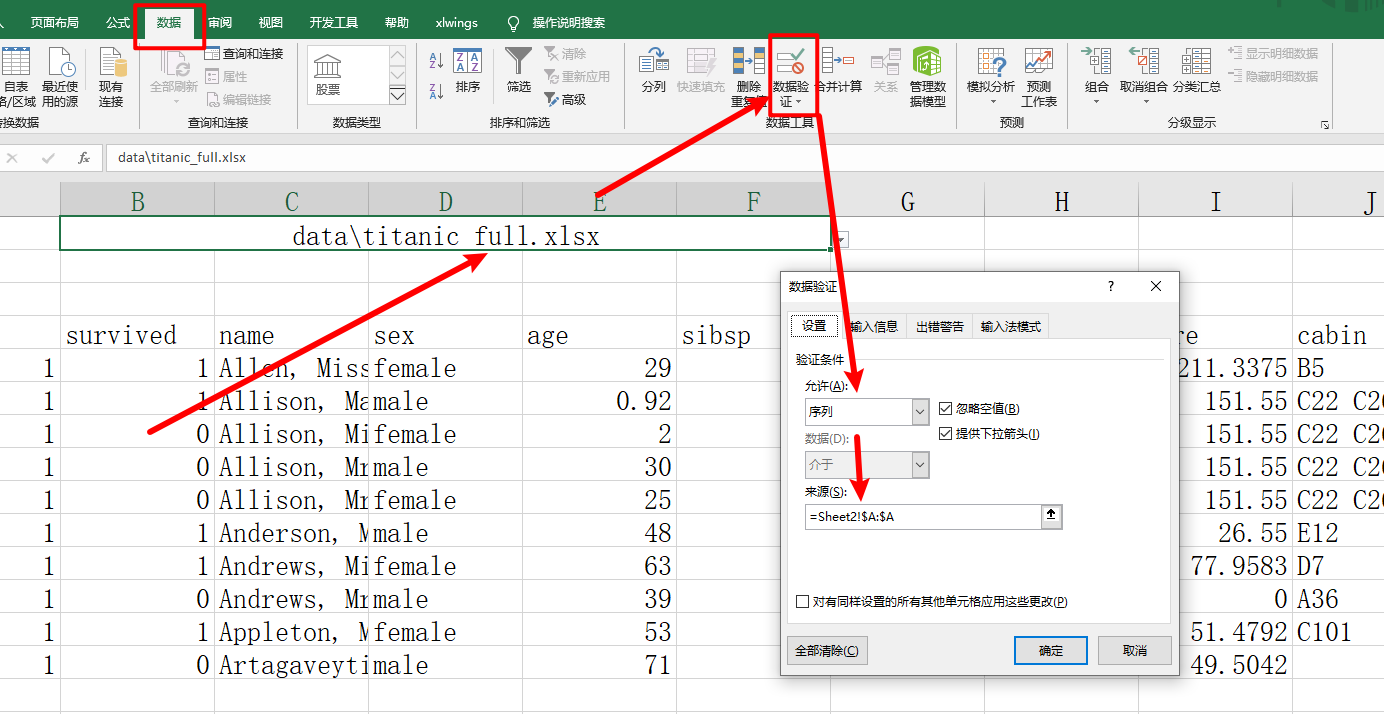
Task: Click 预测工作表 (Forecast Sheet)
Action: 1039,77
